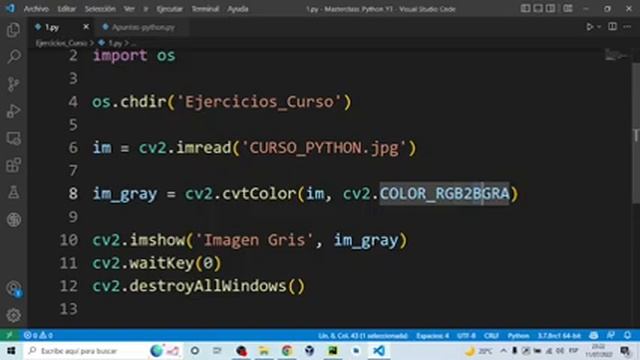Open the taskbar clock and date
The width and height of the screenshot is (640, 360).
pyautogui.click(x=598, y=351)
